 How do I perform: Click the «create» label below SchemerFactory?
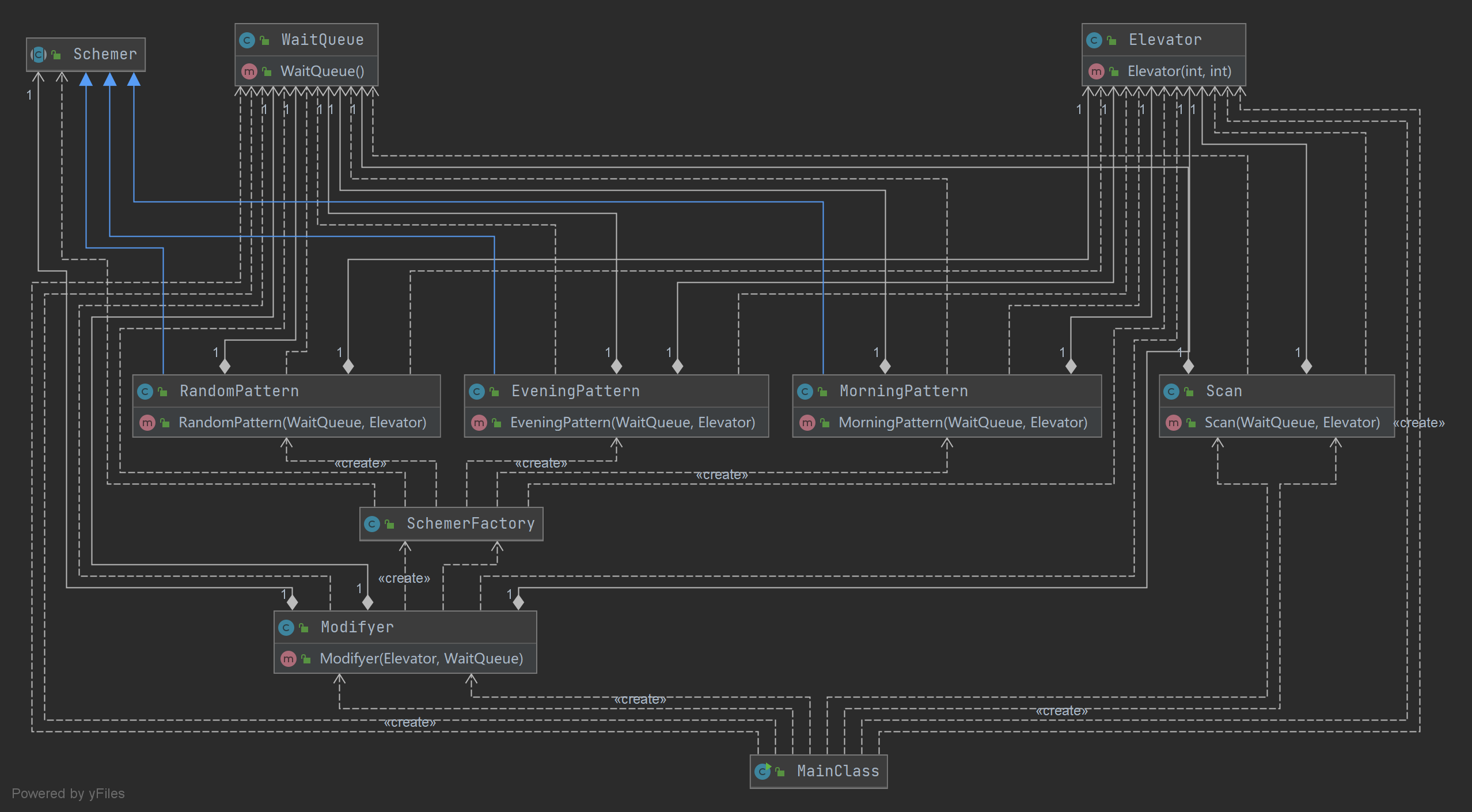coord(404,578)
